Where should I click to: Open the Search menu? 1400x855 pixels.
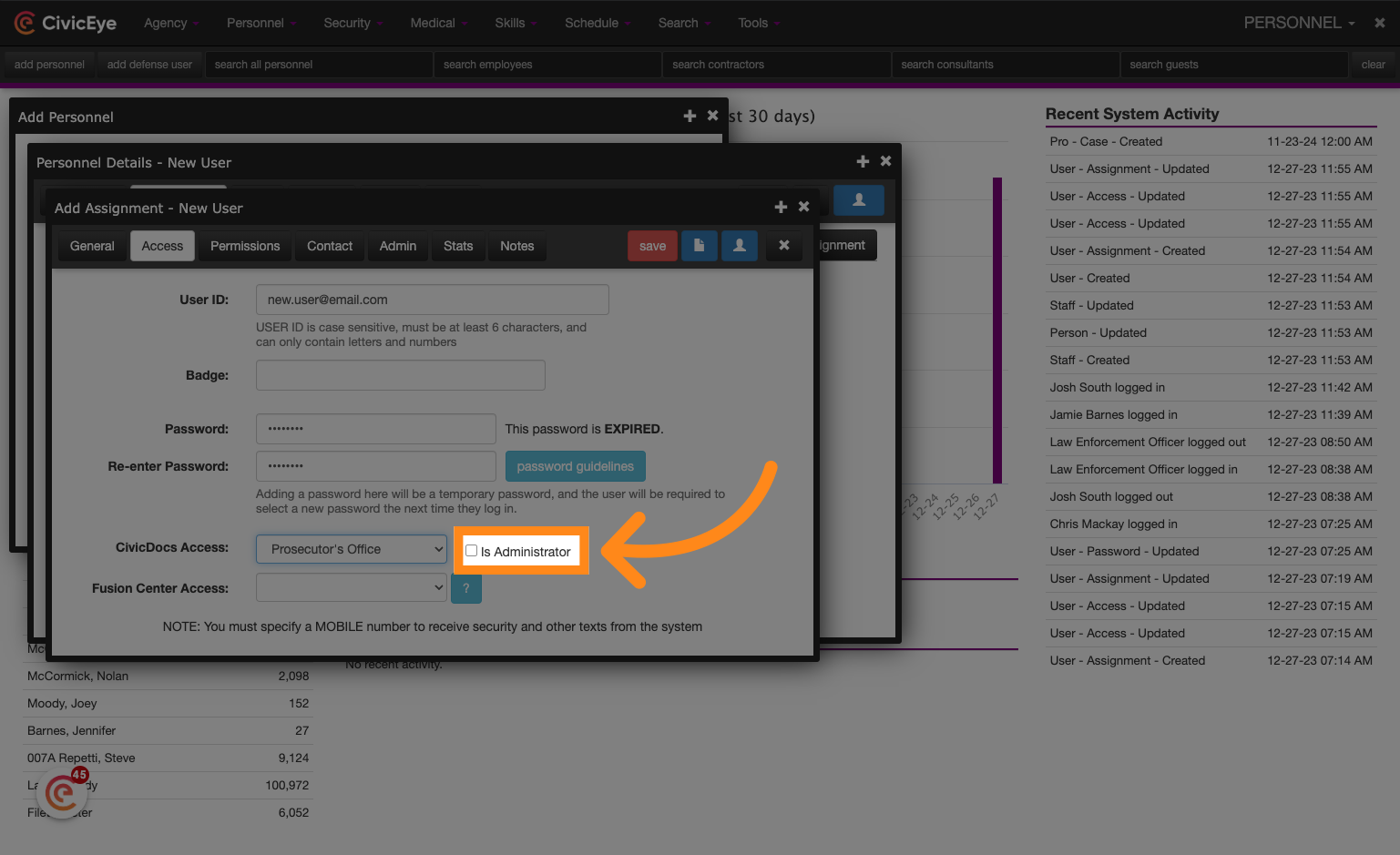[x=684, y=23]
